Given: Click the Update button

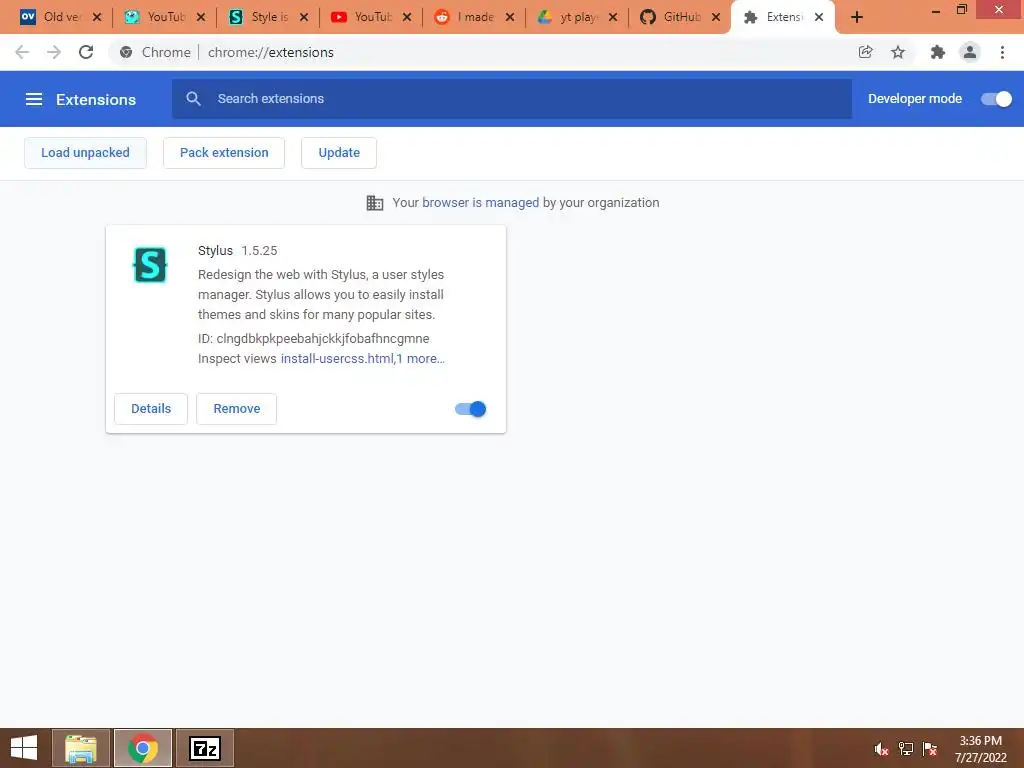Looking at the screenshot, I should pos(339,153).
